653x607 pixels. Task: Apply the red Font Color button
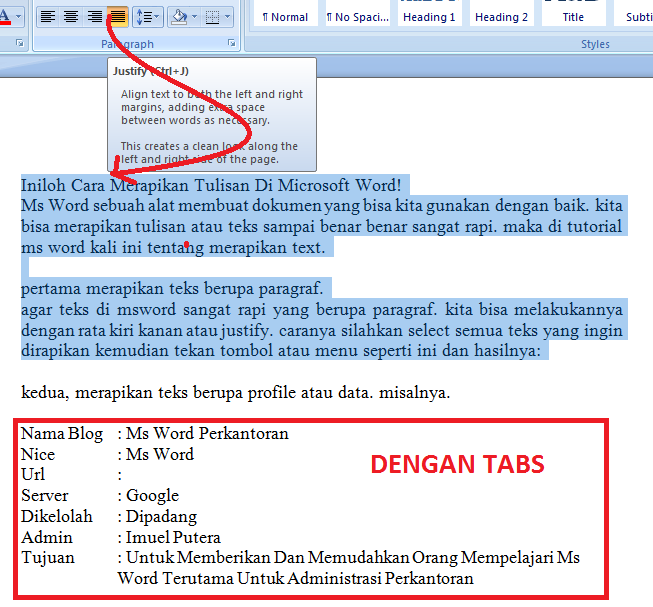tap(5, 17)
